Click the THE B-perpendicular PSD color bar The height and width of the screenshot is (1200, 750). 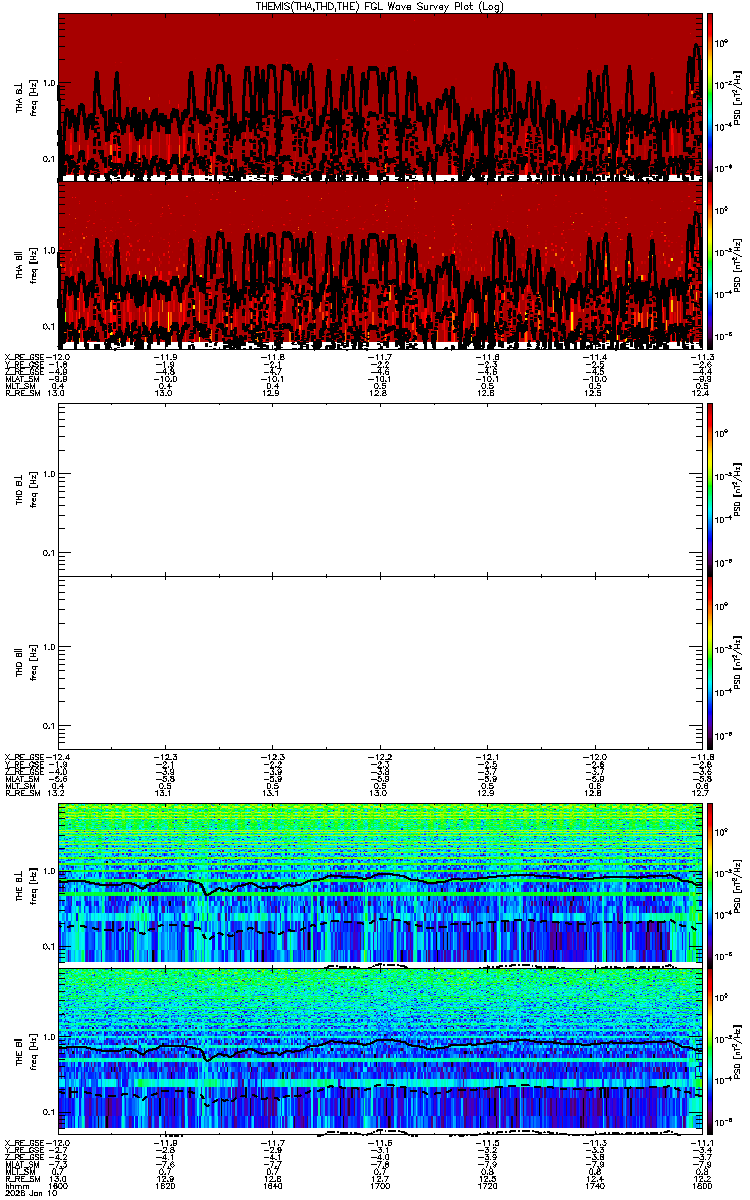[x=710, y=884]
